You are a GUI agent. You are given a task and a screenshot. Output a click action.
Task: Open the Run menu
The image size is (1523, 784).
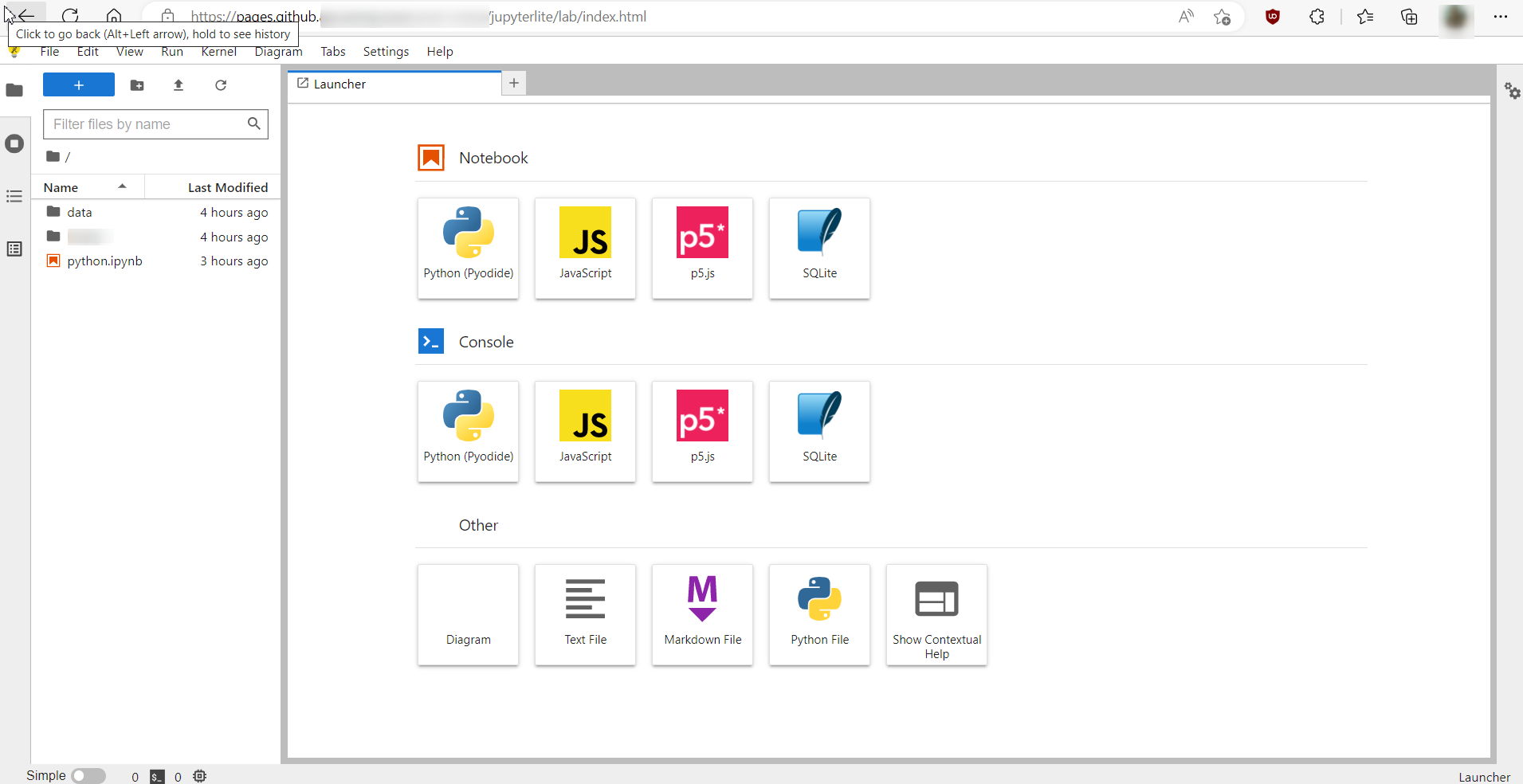tap(172, 52)
